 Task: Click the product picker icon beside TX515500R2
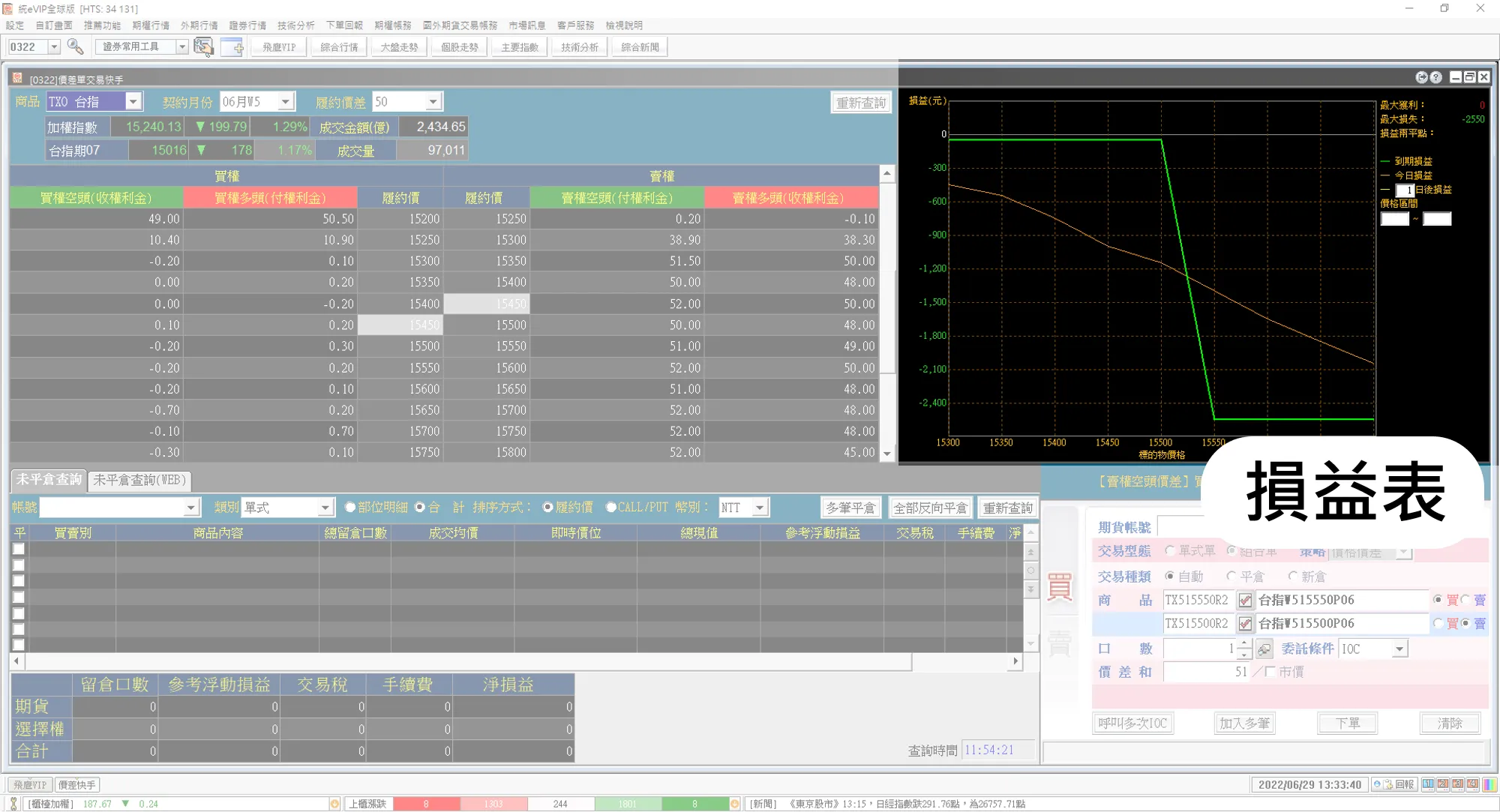[1245, 623]
